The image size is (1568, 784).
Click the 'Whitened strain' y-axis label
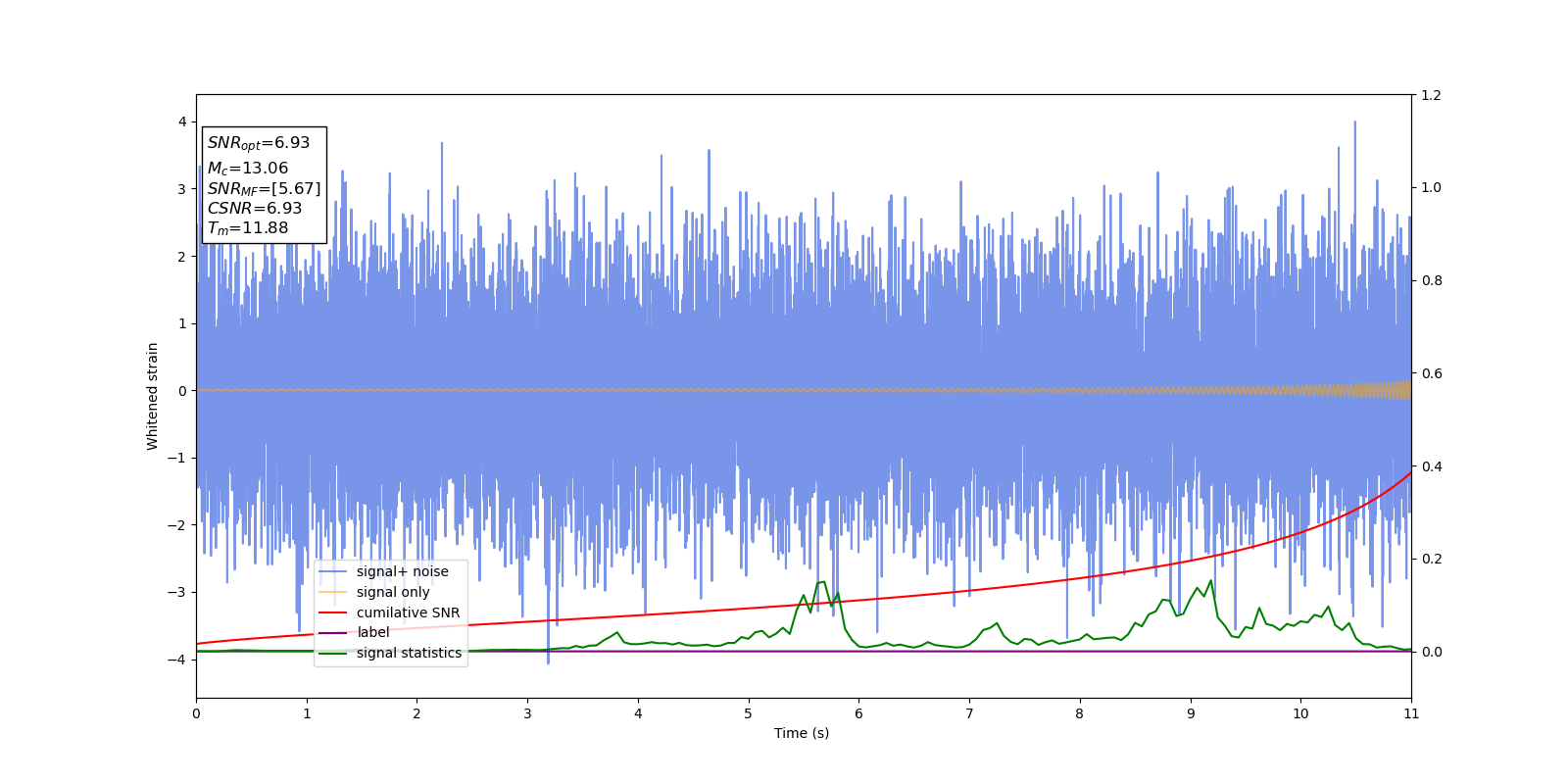(153, 396)
